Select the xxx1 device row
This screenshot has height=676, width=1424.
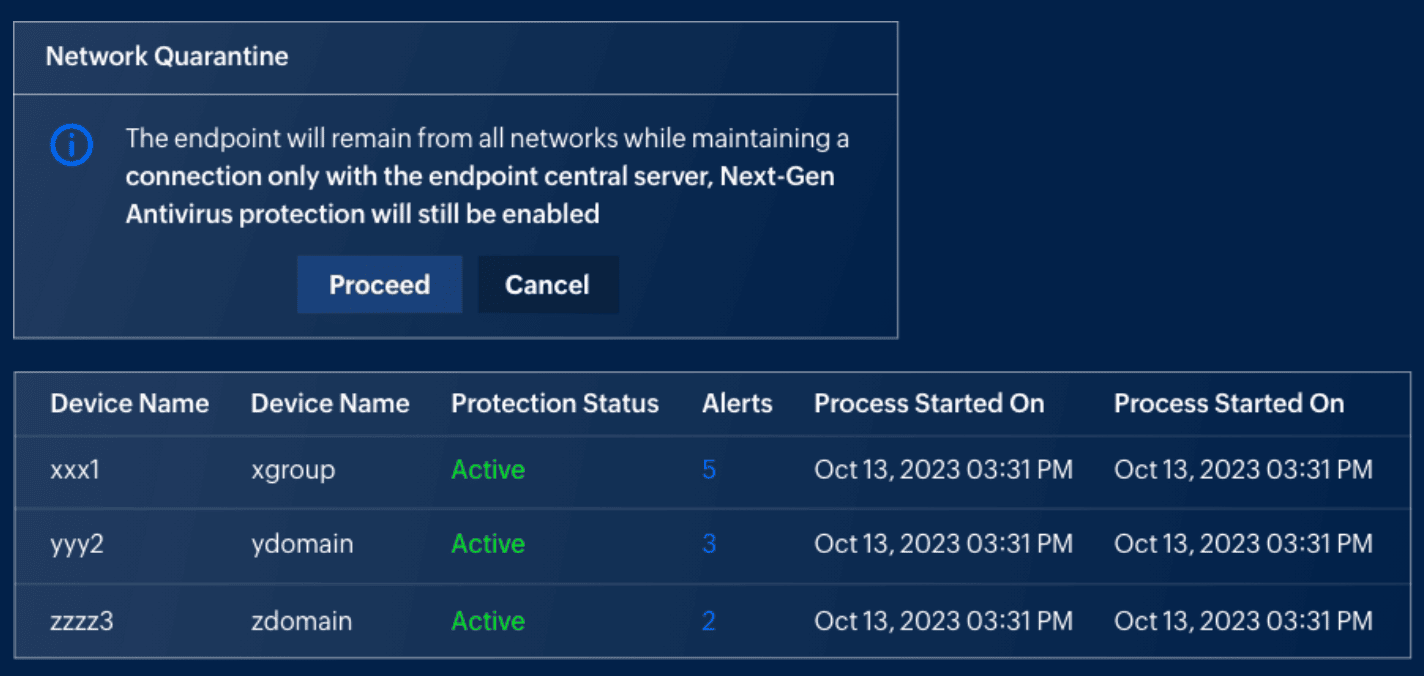[x=75, y=469]
